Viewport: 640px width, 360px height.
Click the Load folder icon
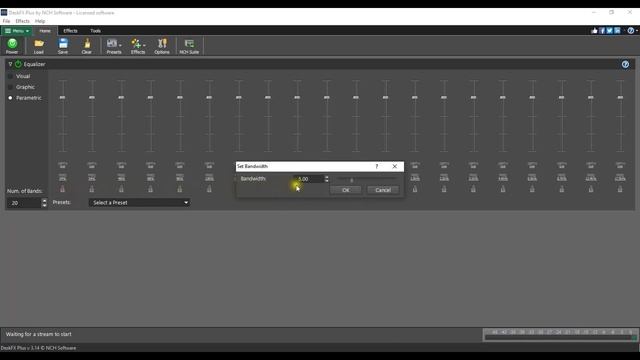(x=39, y=46)
